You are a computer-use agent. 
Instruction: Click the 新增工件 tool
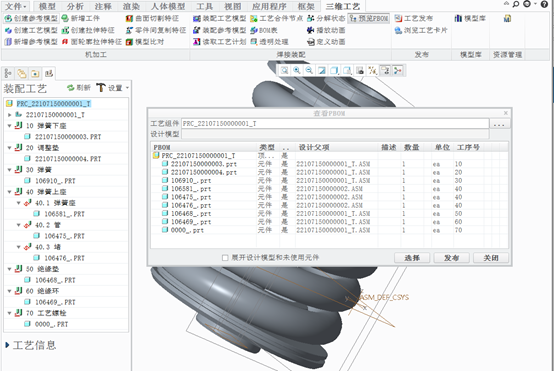[81, 18]
